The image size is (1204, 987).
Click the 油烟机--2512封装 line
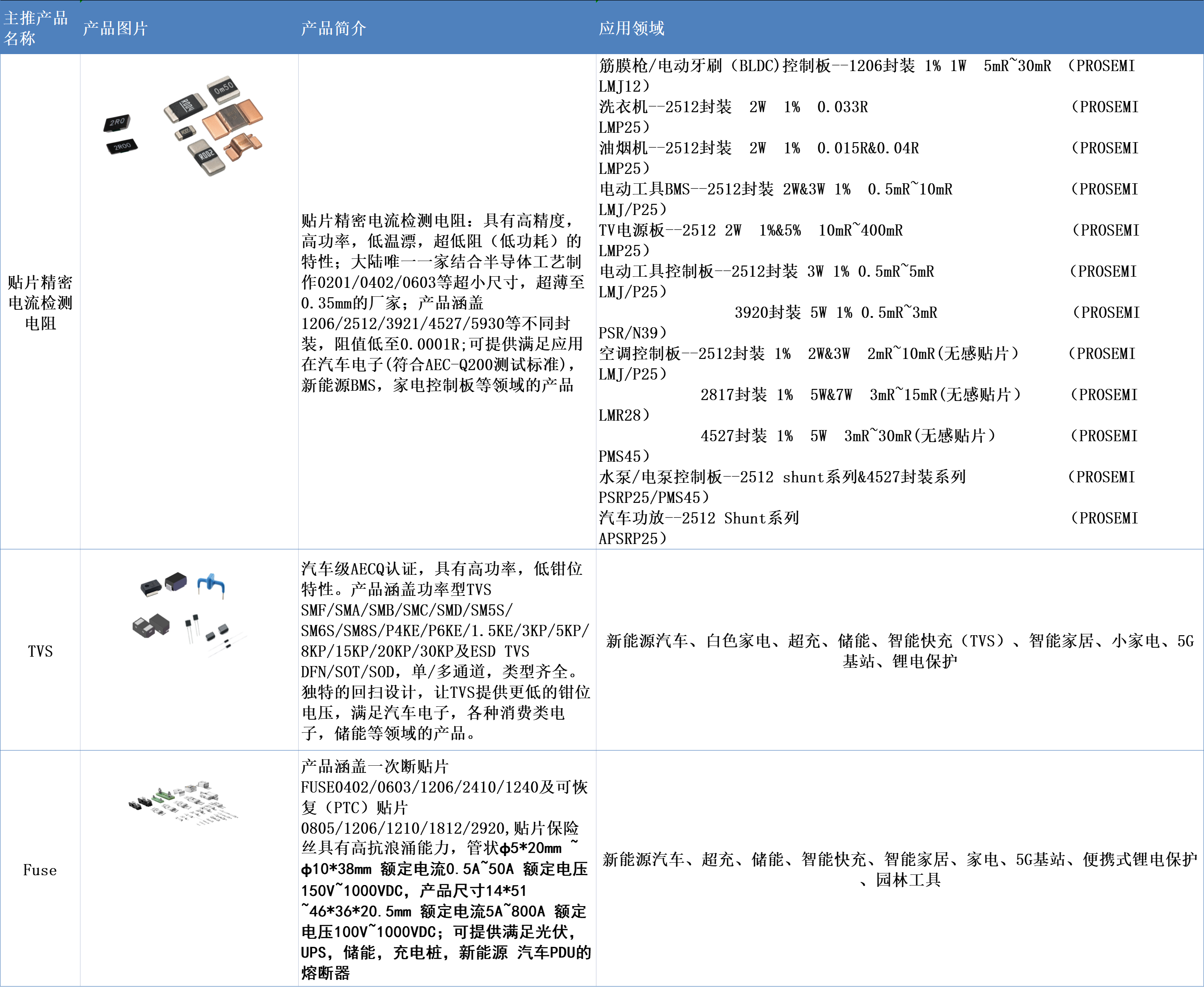click(868, 148)
